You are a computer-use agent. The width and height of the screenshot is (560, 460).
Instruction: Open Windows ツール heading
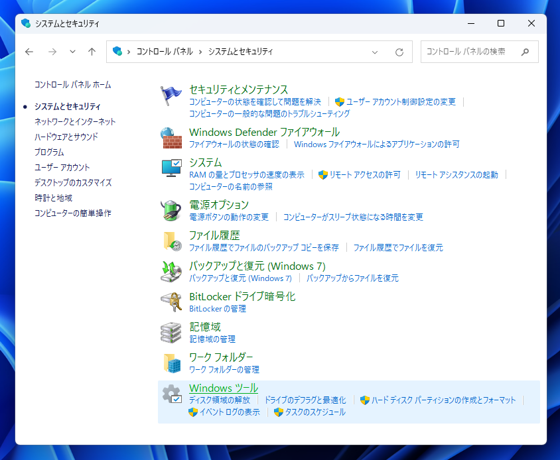(224, 388)
